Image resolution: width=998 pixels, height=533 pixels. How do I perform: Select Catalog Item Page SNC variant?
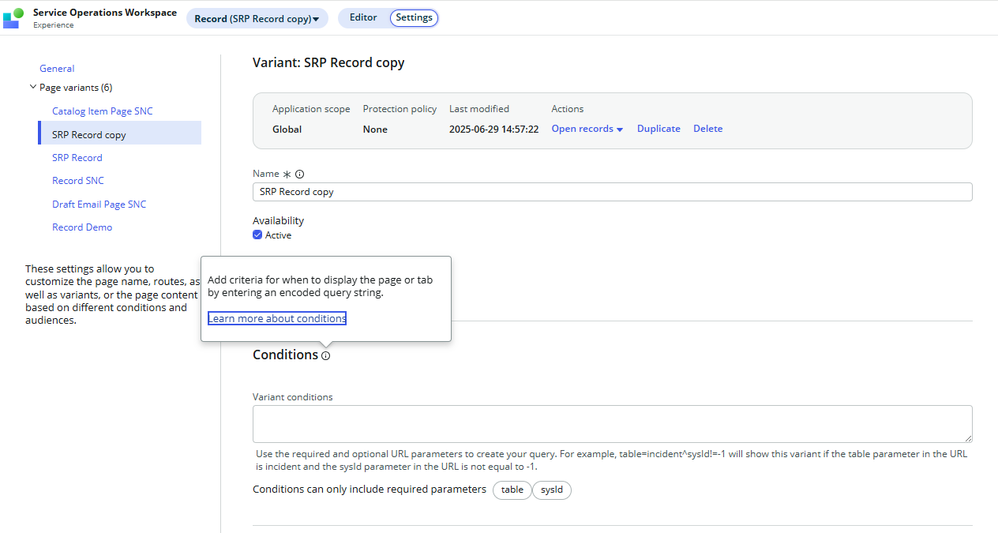click(x=102, y=111)
